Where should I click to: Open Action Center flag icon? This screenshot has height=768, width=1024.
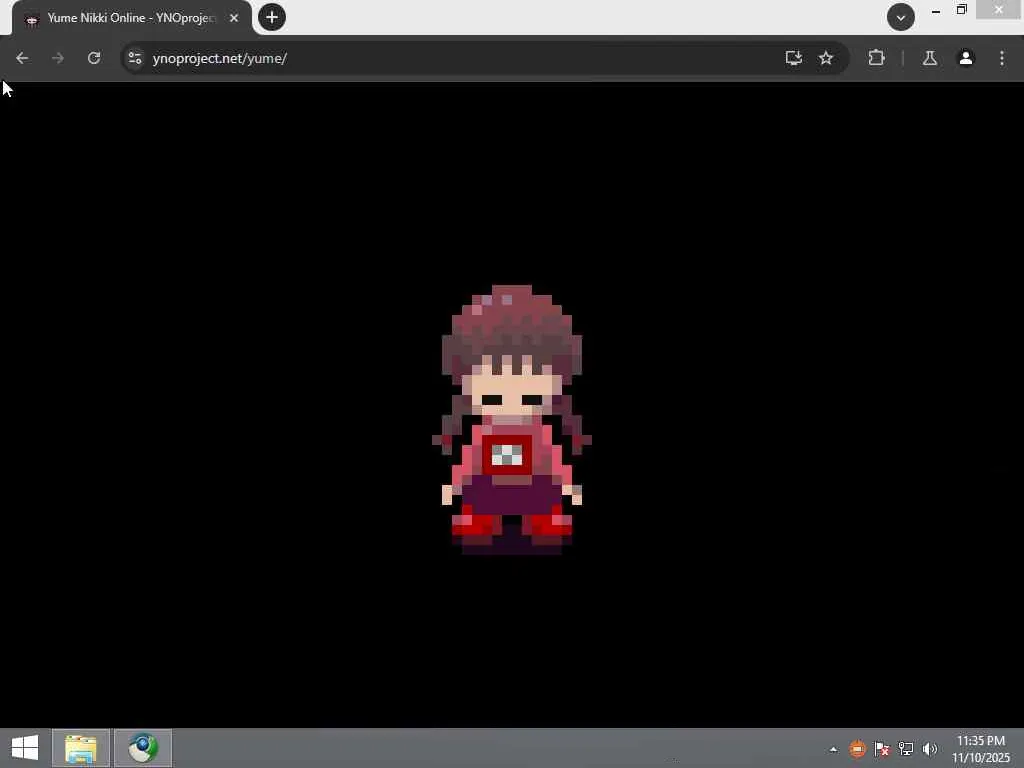coord(882,749)
